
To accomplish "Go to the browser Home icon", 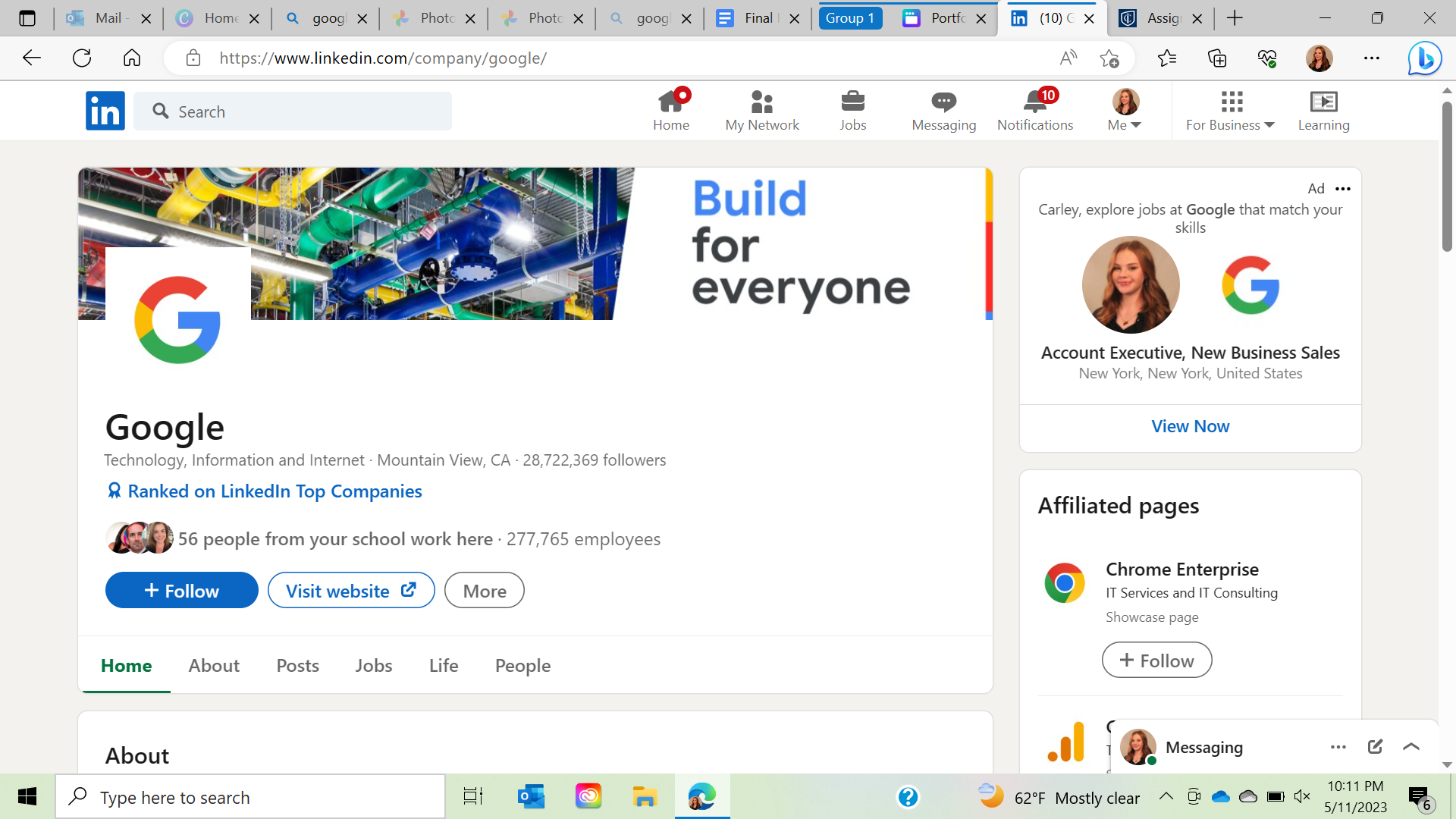I will [x=132, y=58].
